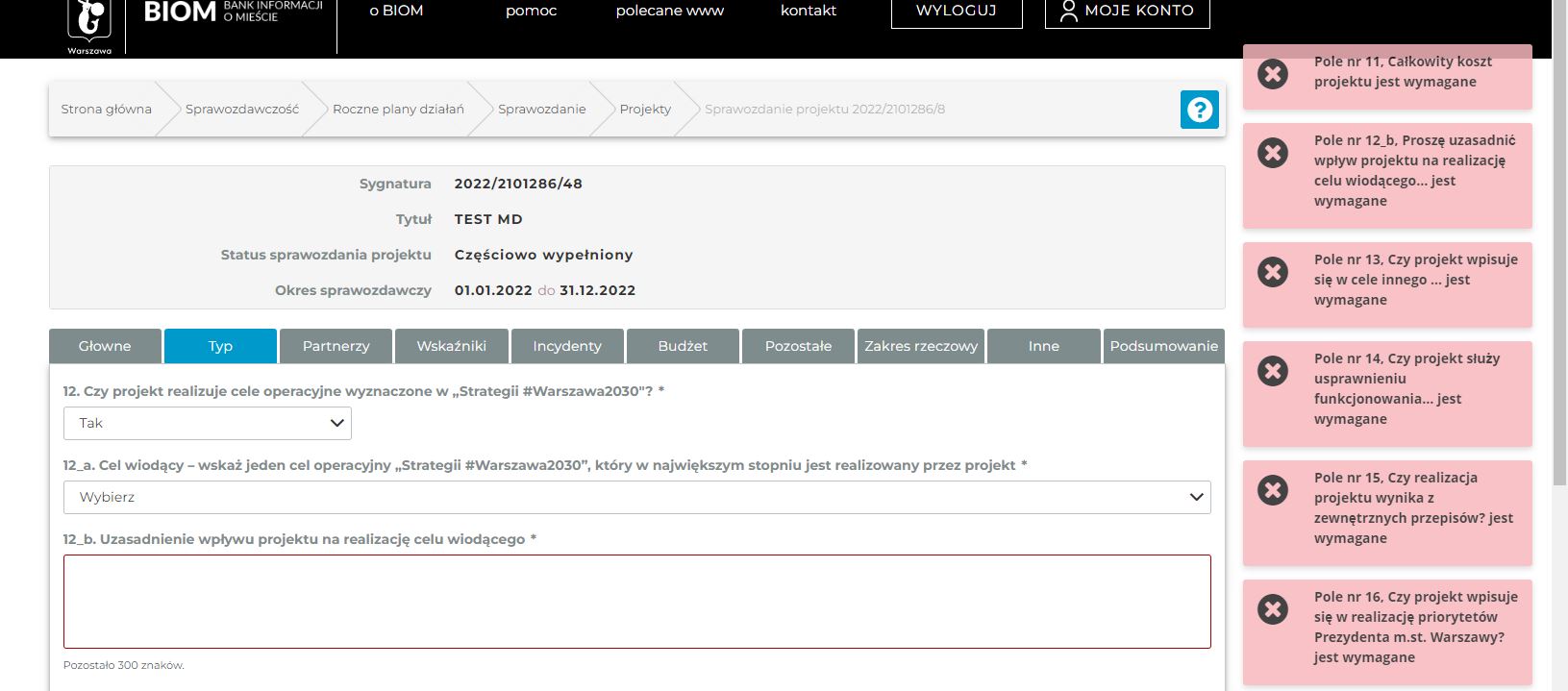Close the Pole nr 14 error notification
The height and width of the screenshot is (691, 1568).
1273,371
